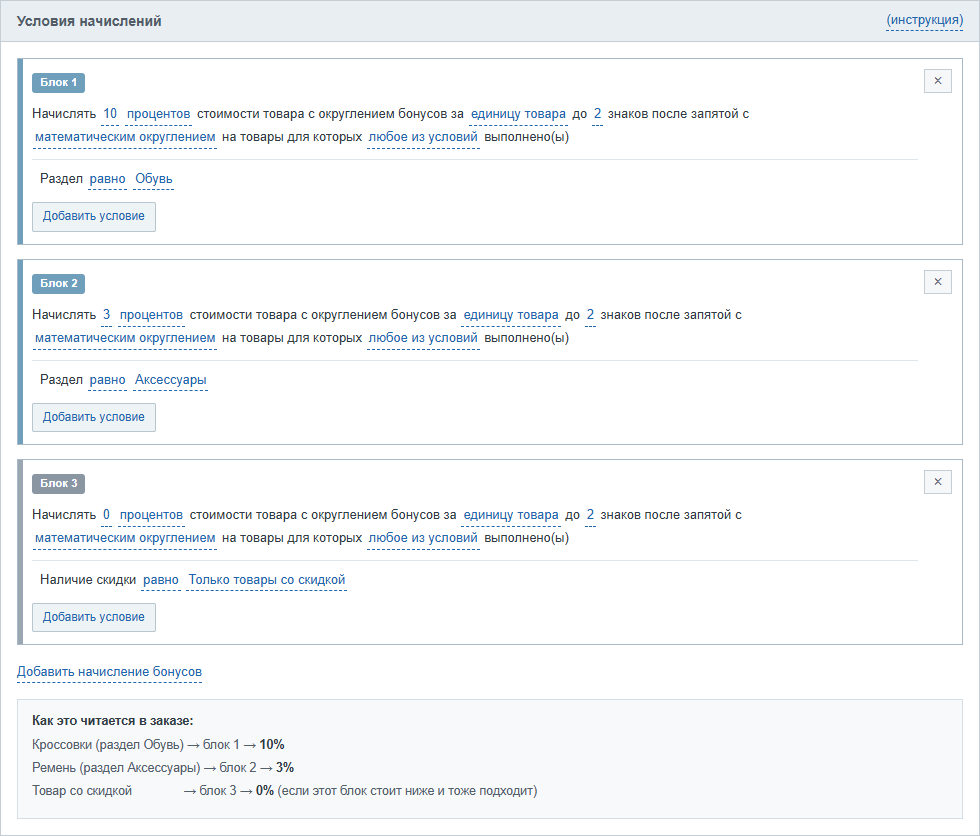This screenshot has height=836, width=980.
Task: Click Добавить условие in Блок 2
Action: (94, 417)
